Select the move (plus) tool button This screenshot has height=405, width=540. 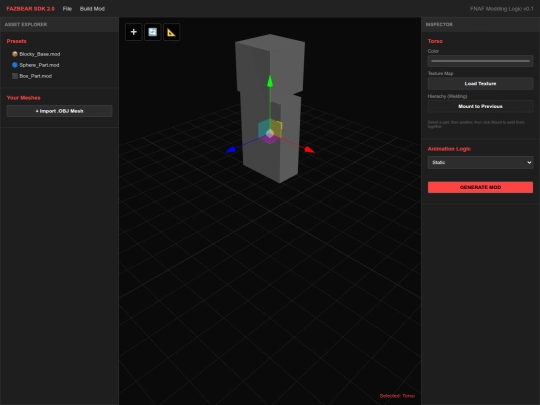(134, 32)
